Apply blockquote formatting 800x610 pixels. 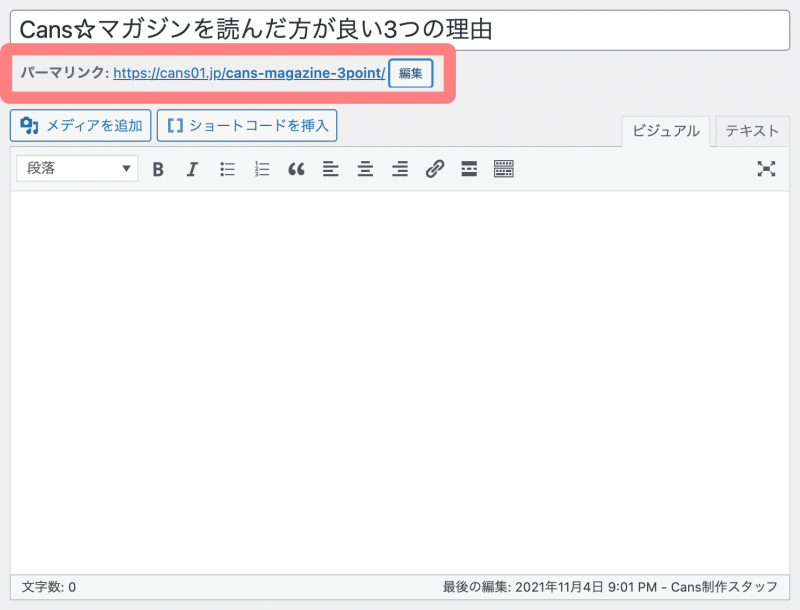tap(296, 169)
